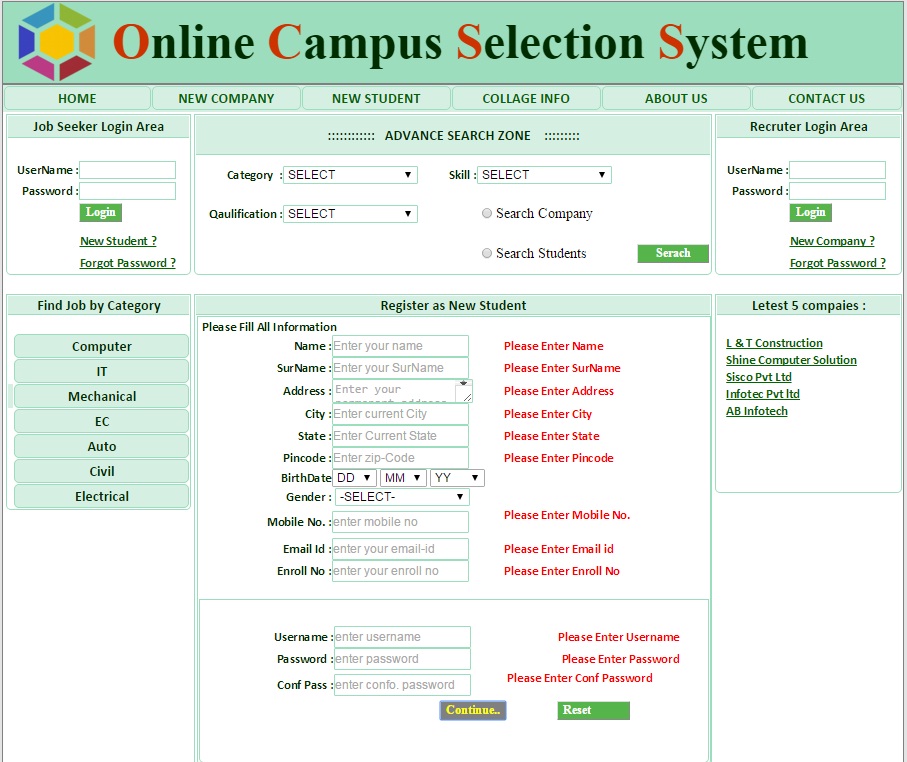This screenshot has width=907, height=762.
Task: Select the Search Students radio button
Action: 487,253
